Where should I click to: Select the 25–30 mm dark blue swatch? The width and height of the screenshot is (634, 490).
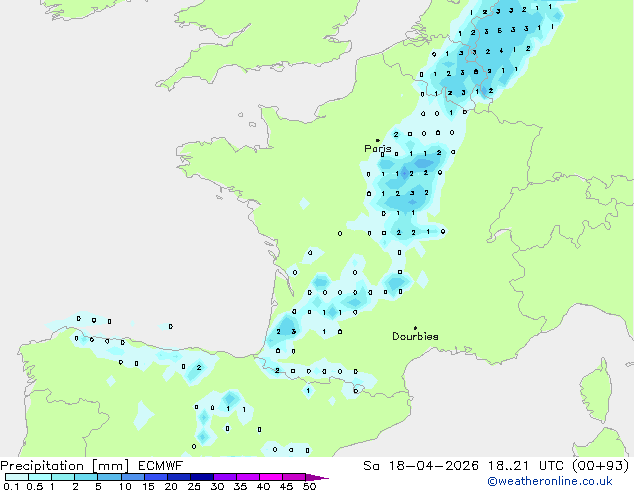click(x=202, y=477)
